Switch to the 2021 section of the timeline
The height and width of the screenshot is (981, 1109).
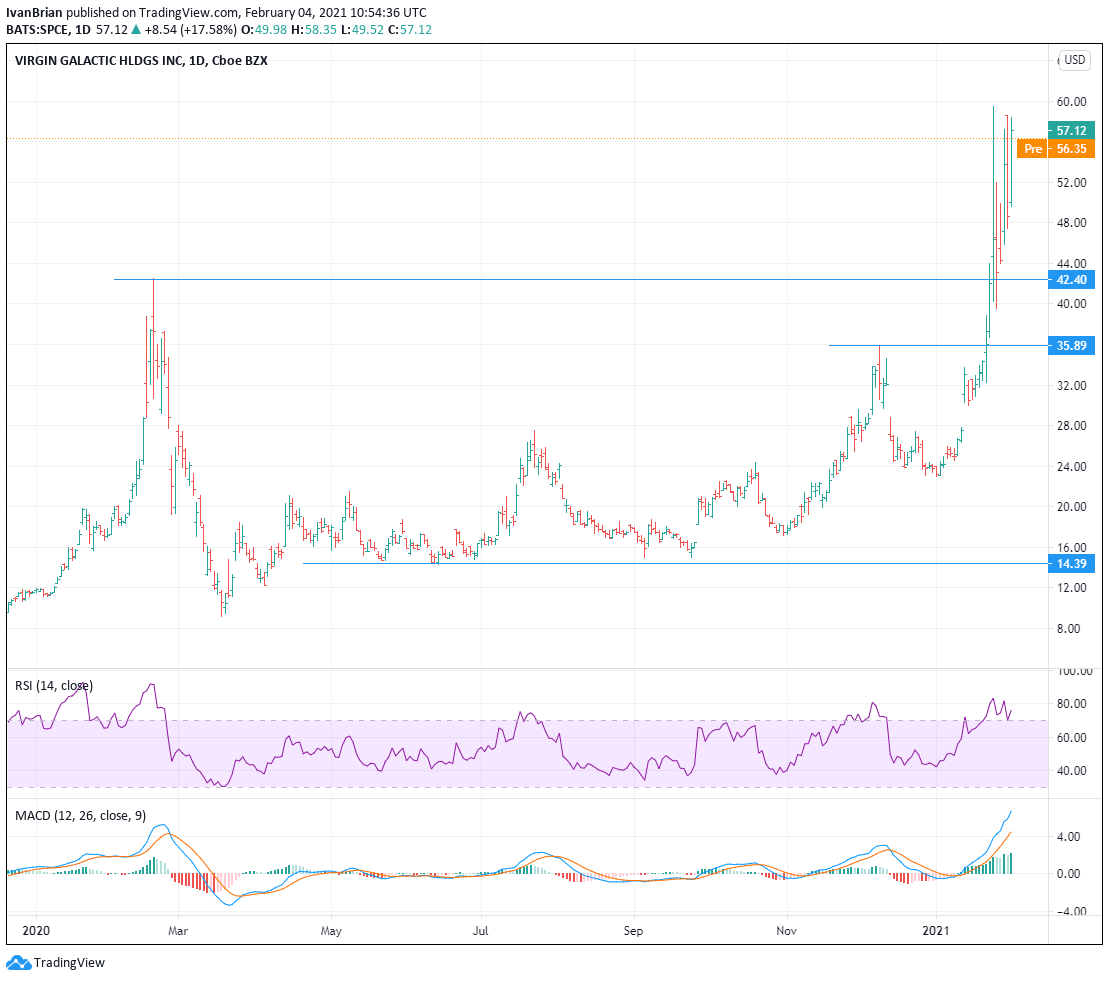click(x=938, y=931)
